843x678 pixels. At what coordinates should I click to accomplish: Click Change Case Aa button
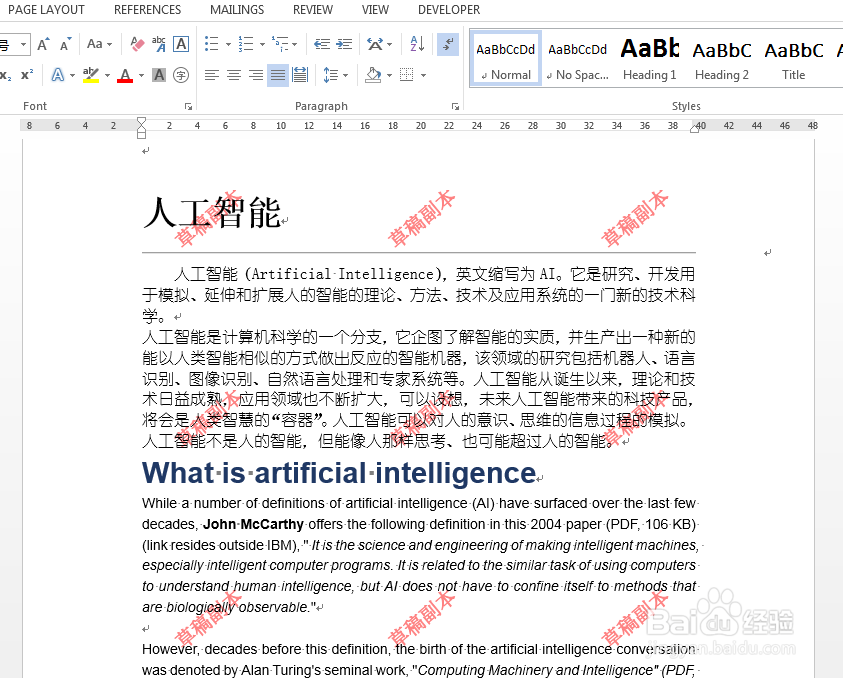(95, 44)
